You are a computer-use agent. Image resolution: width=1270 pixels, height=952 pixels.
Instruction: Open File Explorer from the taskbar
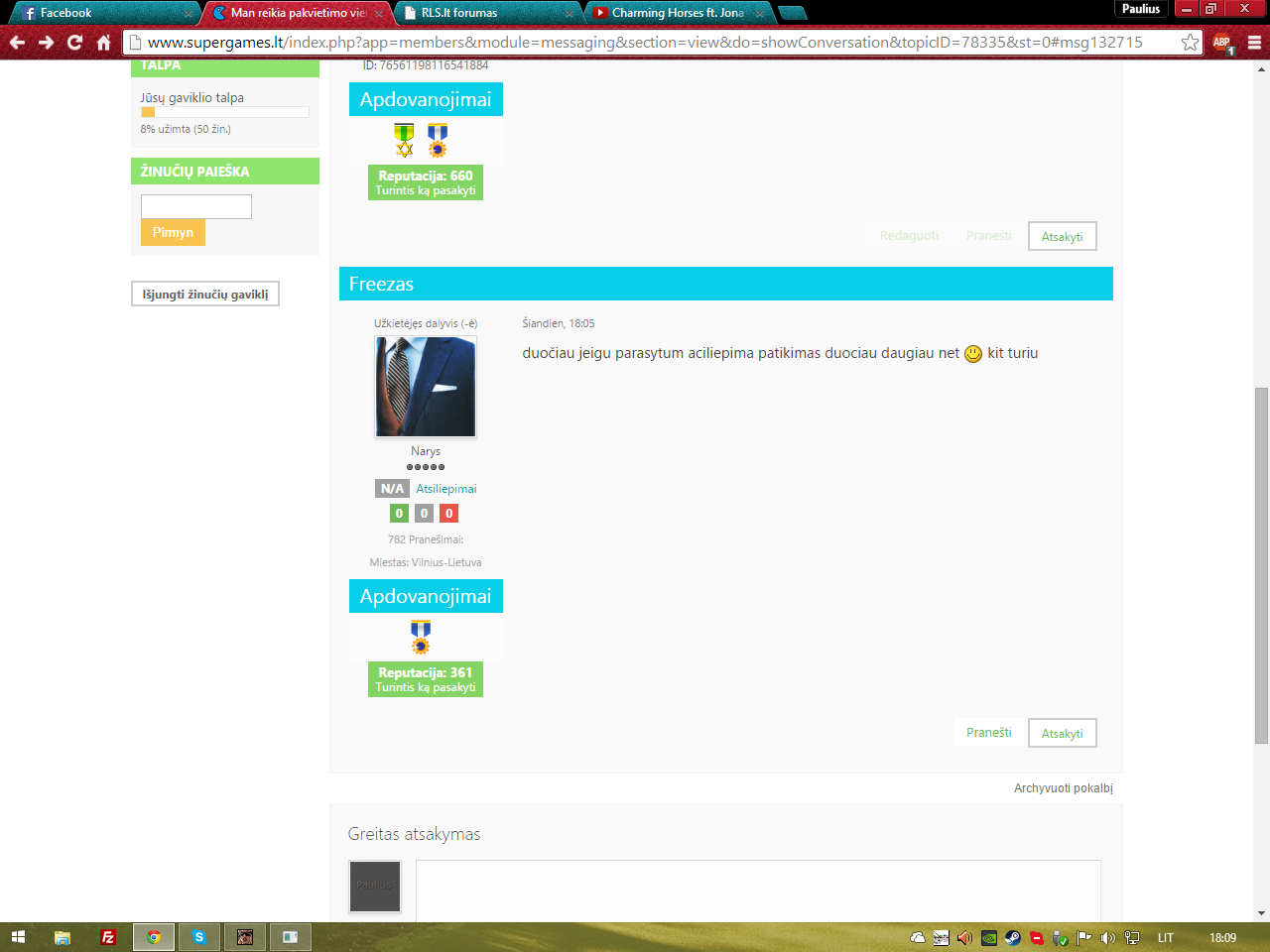coord(63,937)
